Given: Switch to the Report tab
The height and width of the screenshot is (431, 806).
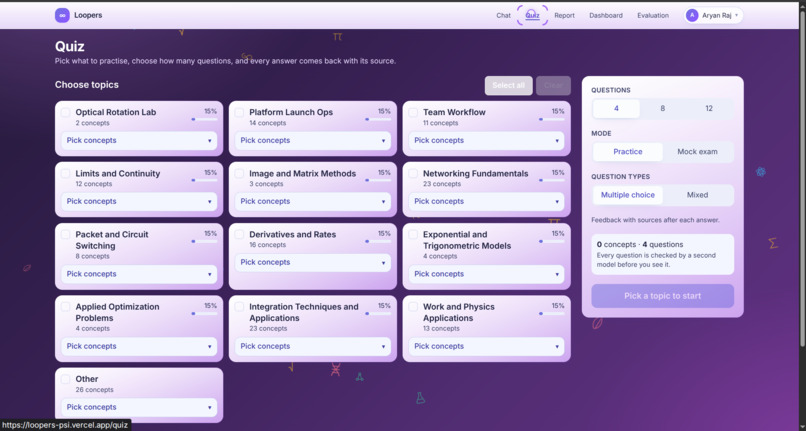Looking at the screenshot, I should point(564,15).
